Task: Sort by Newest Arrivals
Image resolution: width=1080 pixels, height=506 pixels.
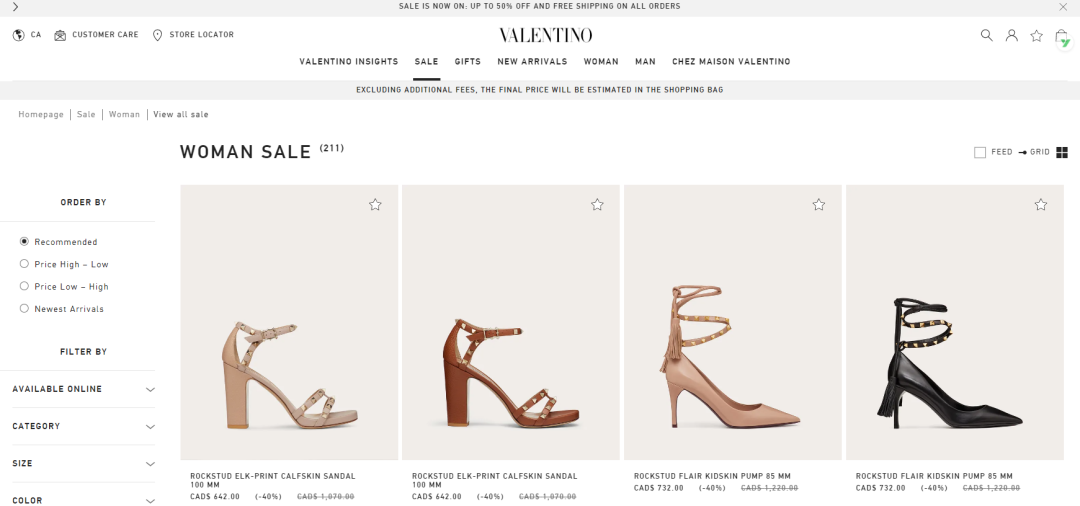Action: click(24, 308)
